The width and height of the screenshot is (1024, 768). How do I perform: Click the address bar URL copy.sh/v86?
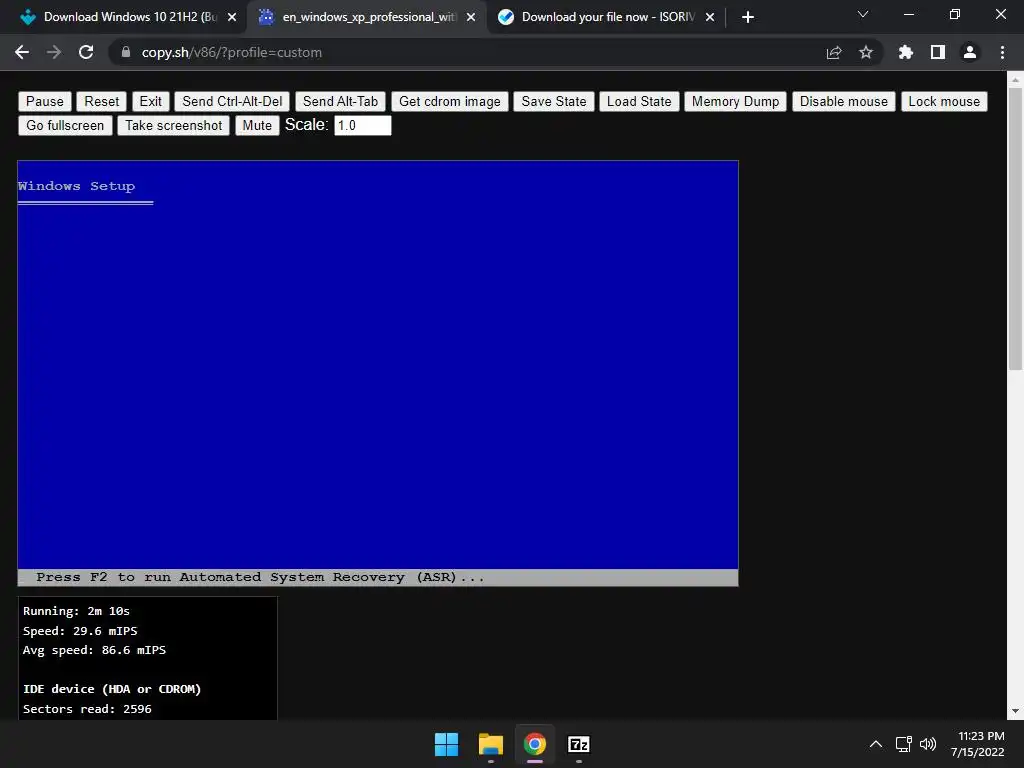232,52
